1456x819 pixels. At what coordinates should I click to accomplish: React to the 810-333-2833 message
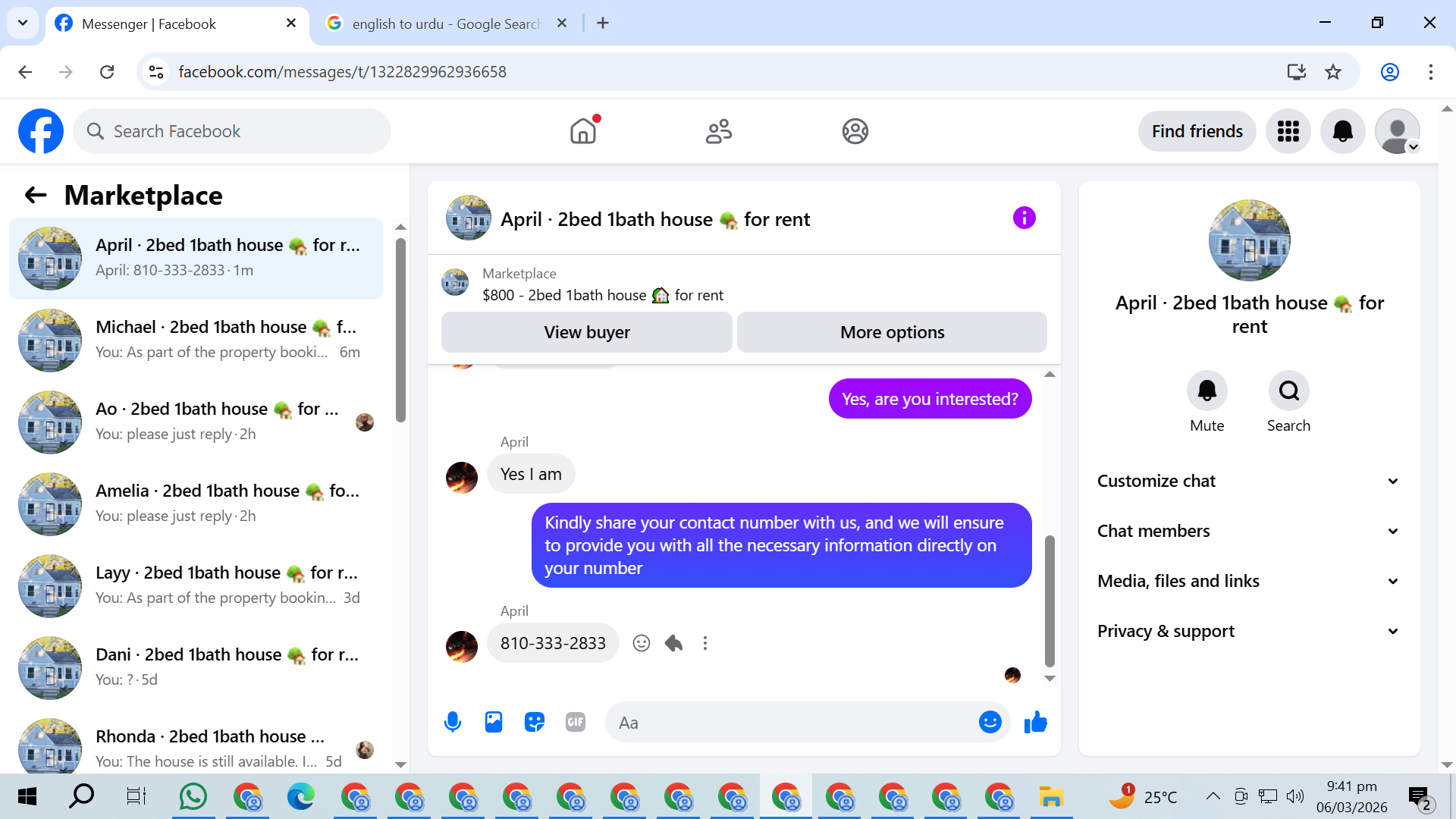(x=642, y=643)
